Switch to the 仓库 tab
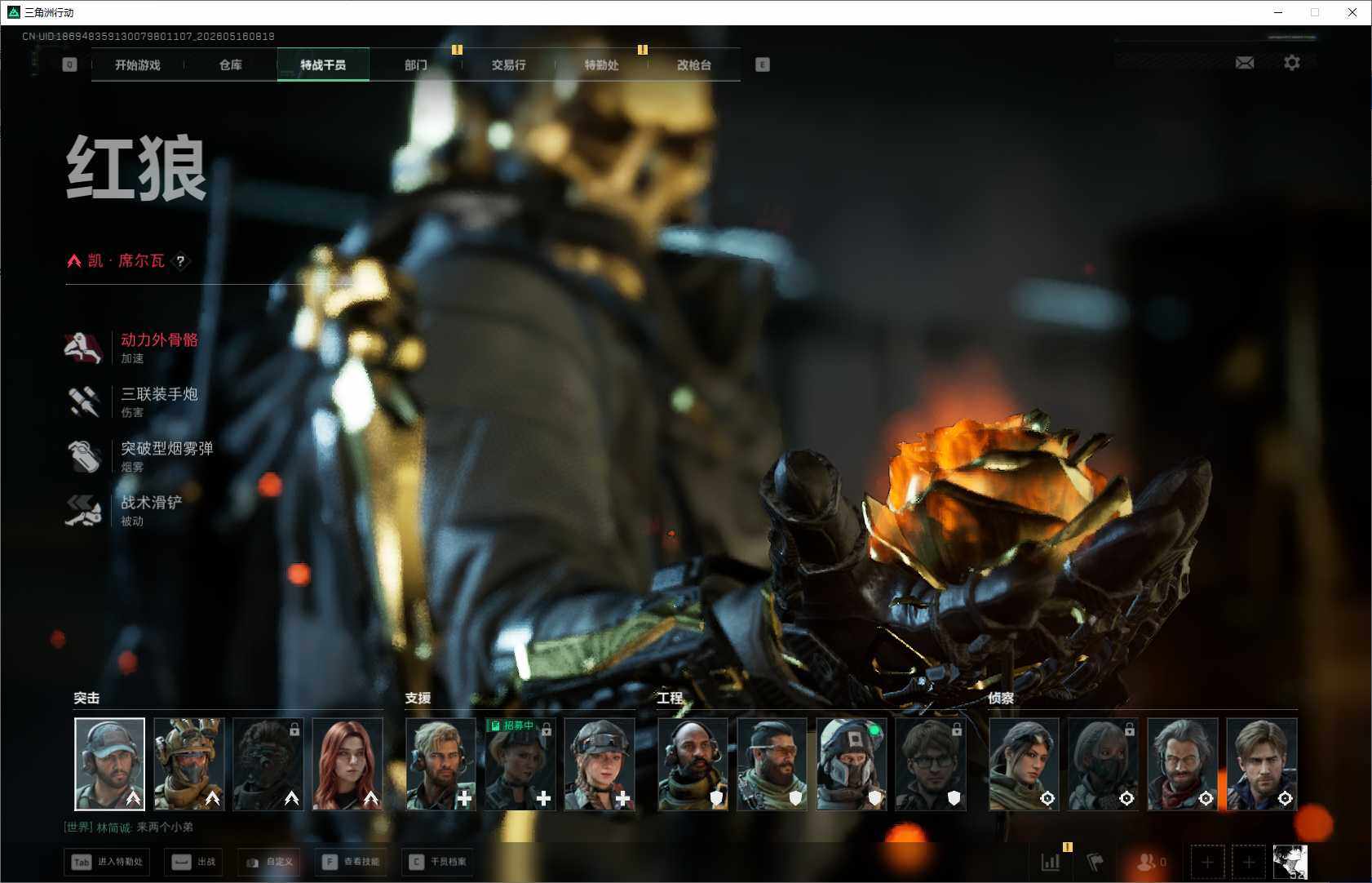 coord(231,65)
